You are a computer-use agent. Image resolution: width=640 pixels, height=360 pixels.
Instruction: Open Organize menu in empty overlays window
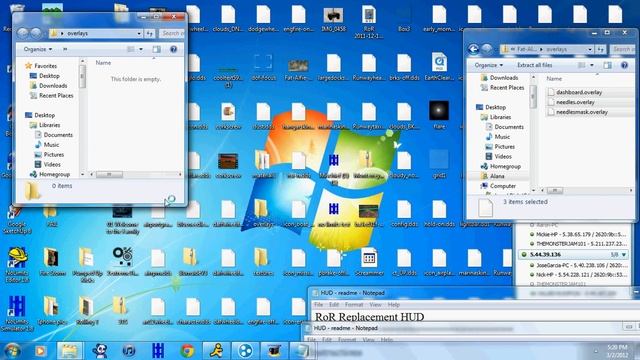[x=38, y=49]
